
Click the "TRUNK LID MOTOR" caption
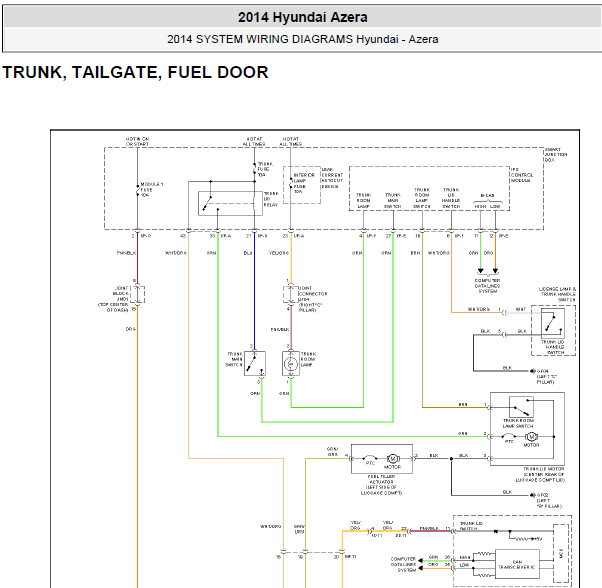544,469
